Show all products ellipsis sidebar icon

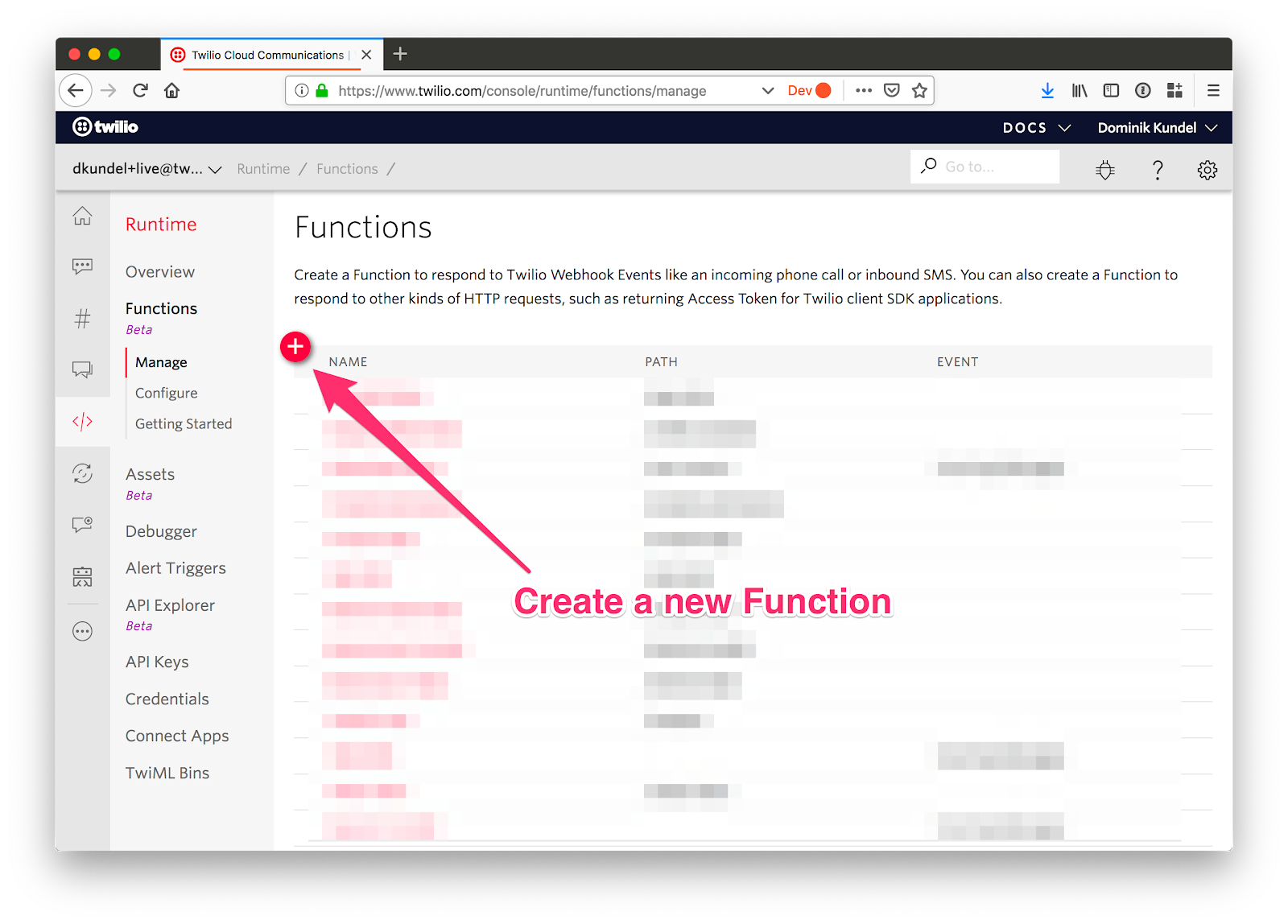[82, 631]
